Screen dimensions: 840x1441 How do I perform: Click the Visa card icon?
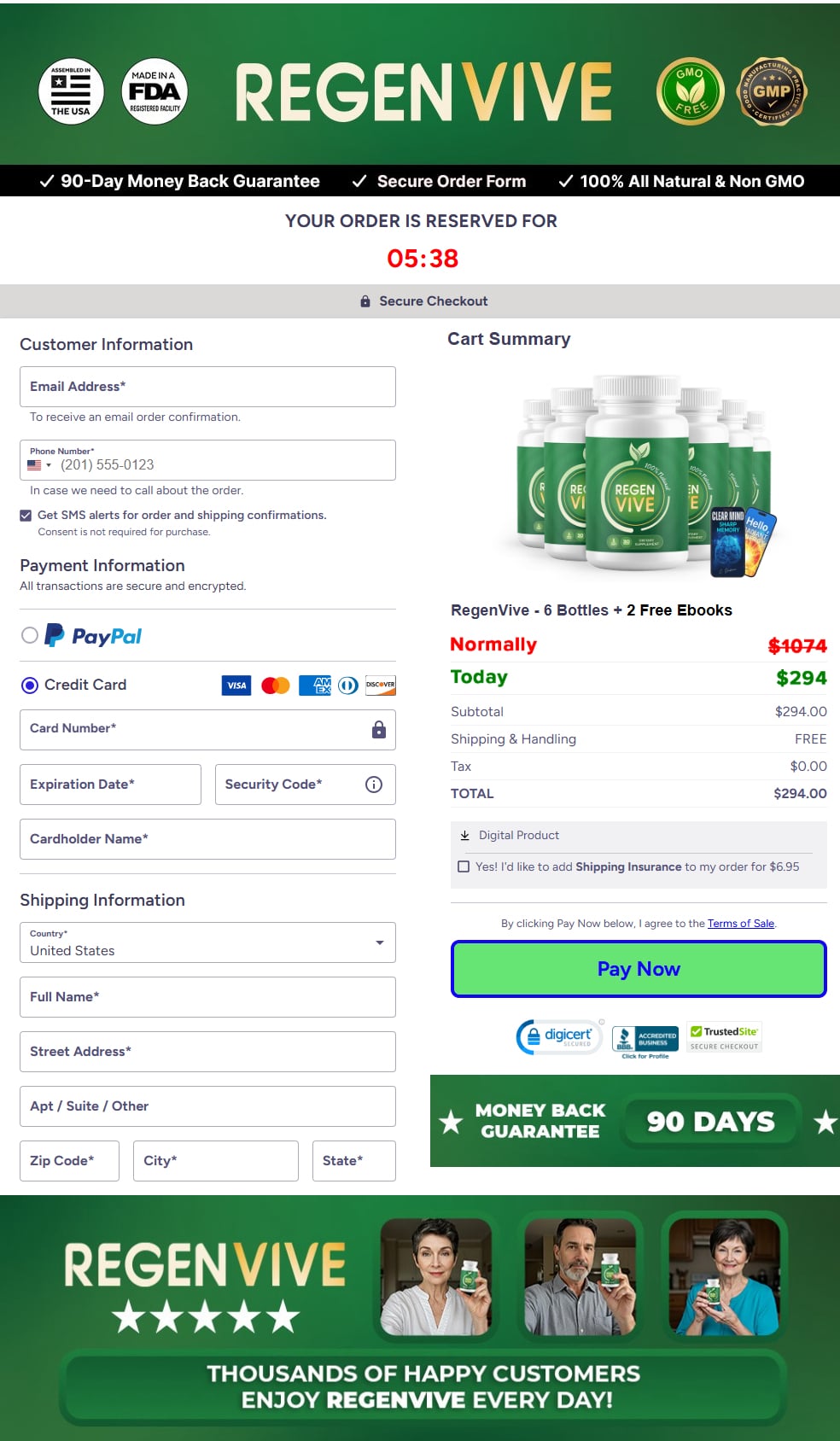[236, 685]
